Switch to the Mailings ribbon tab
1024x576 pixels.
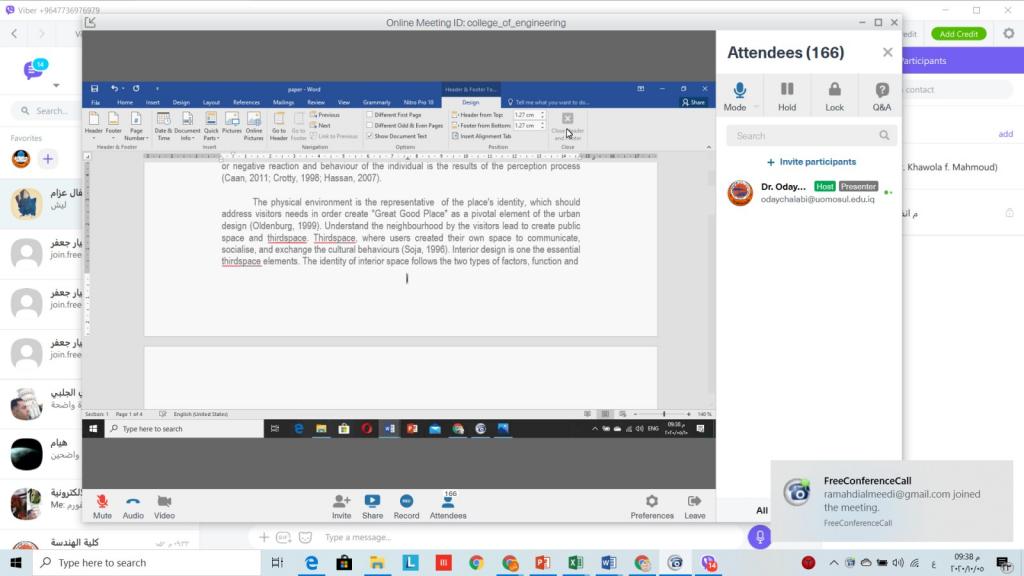pyautogui.click(x=283, y=102)
